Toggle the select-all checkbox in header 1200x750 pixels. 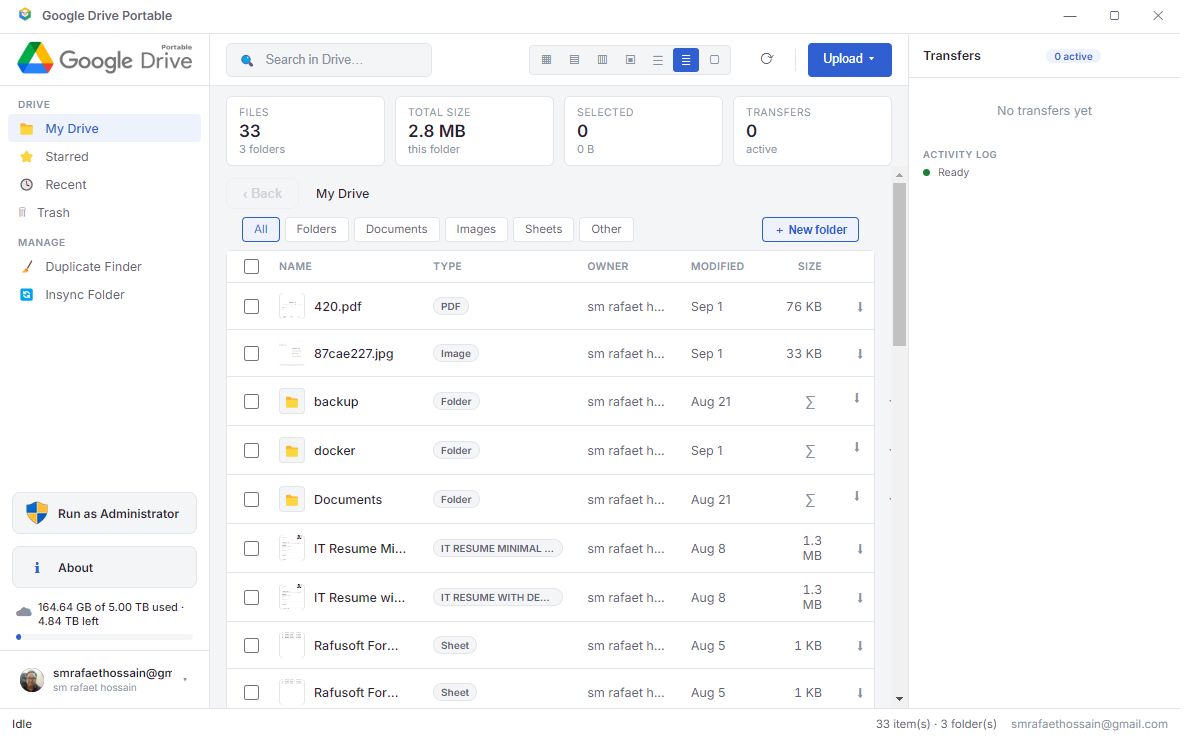pos(252,267)
